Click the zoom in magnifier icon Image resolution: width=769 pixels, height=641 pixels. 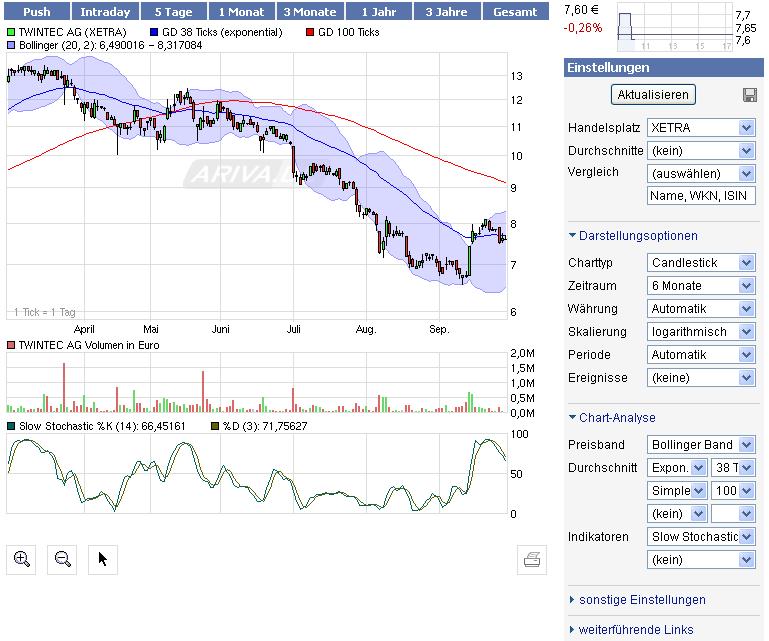[22, 559]
